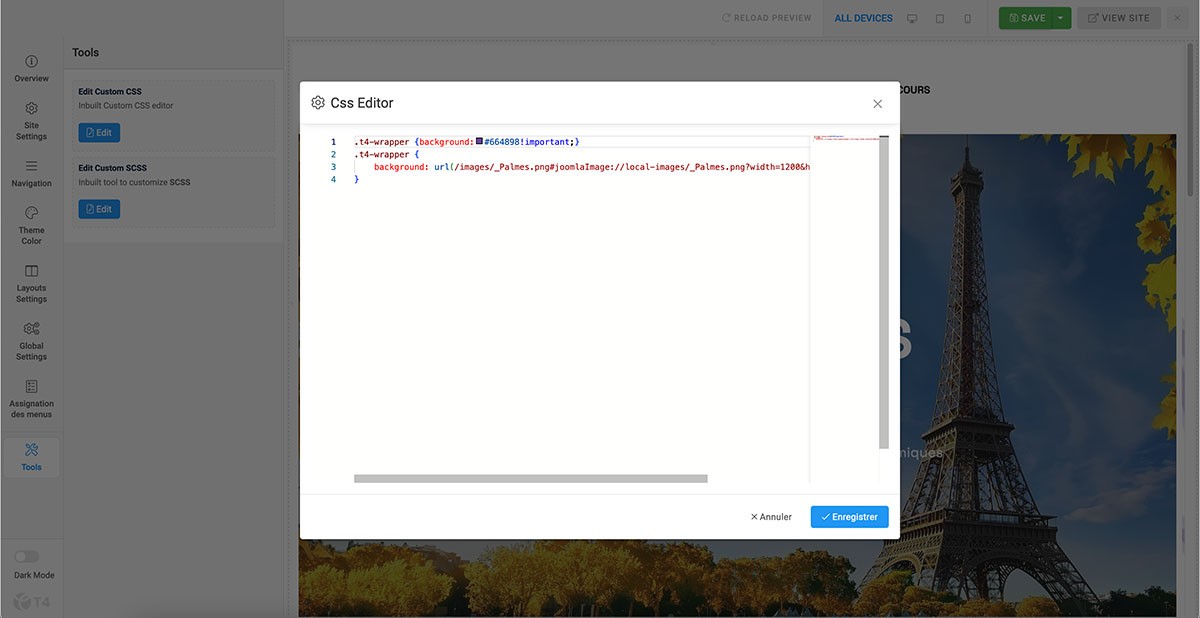Open Site Settings gear icon

coord(31,108)
